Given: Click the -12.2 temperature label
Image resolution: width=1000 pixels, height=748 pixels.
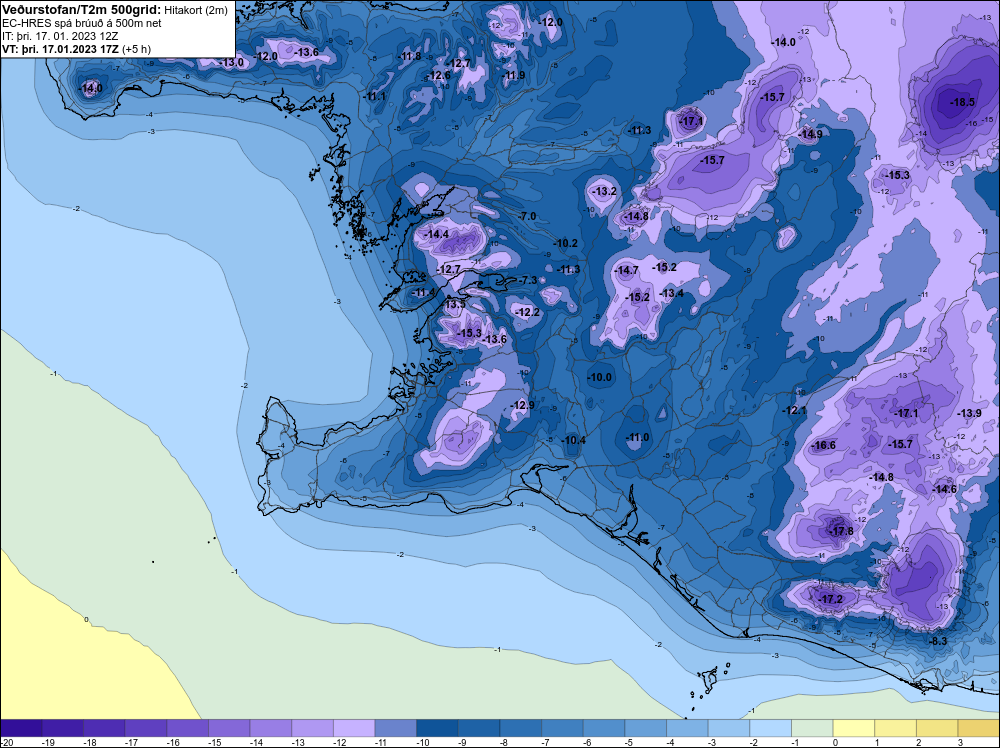Looking at the screenshot, I should [x=527, y=312].
